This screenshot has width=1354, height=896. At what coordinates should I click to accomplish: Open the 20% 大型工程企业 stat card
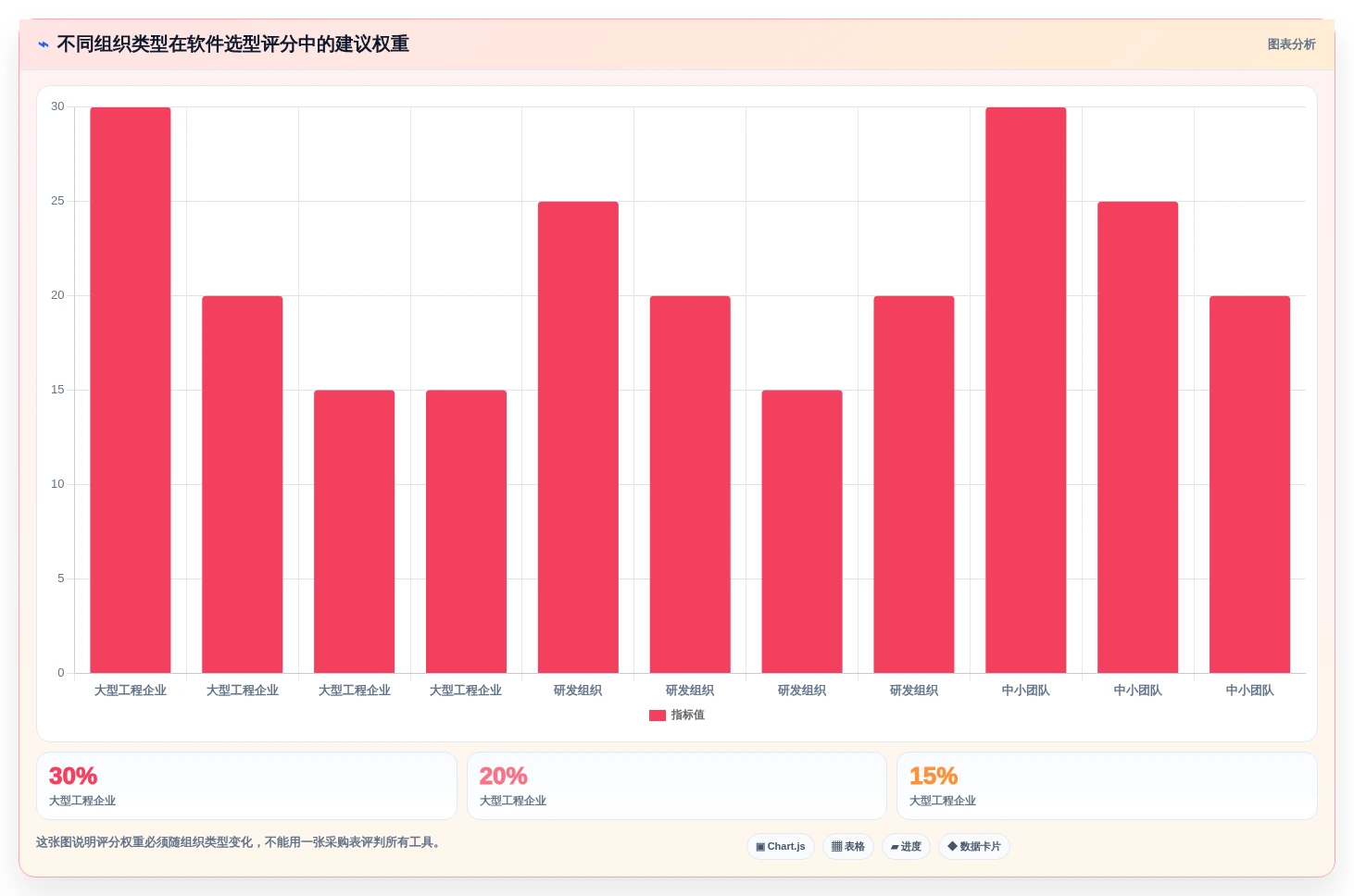(x=677, y=786)
